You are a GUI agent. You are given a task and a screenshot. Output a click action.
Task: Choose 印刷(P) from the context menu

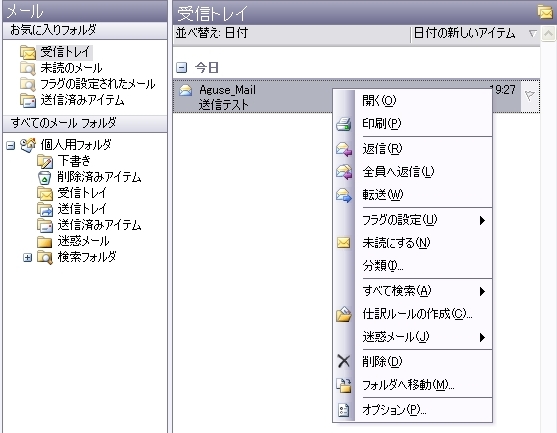pos(412,124)
